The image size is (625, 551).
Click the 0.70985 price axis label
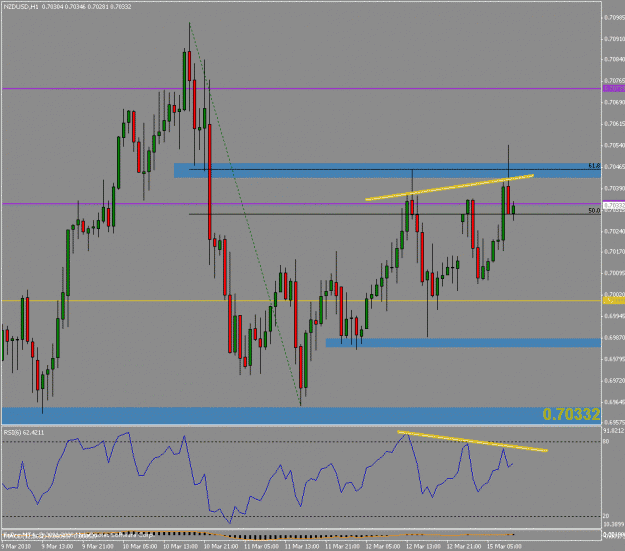click(x=614, y=18)
